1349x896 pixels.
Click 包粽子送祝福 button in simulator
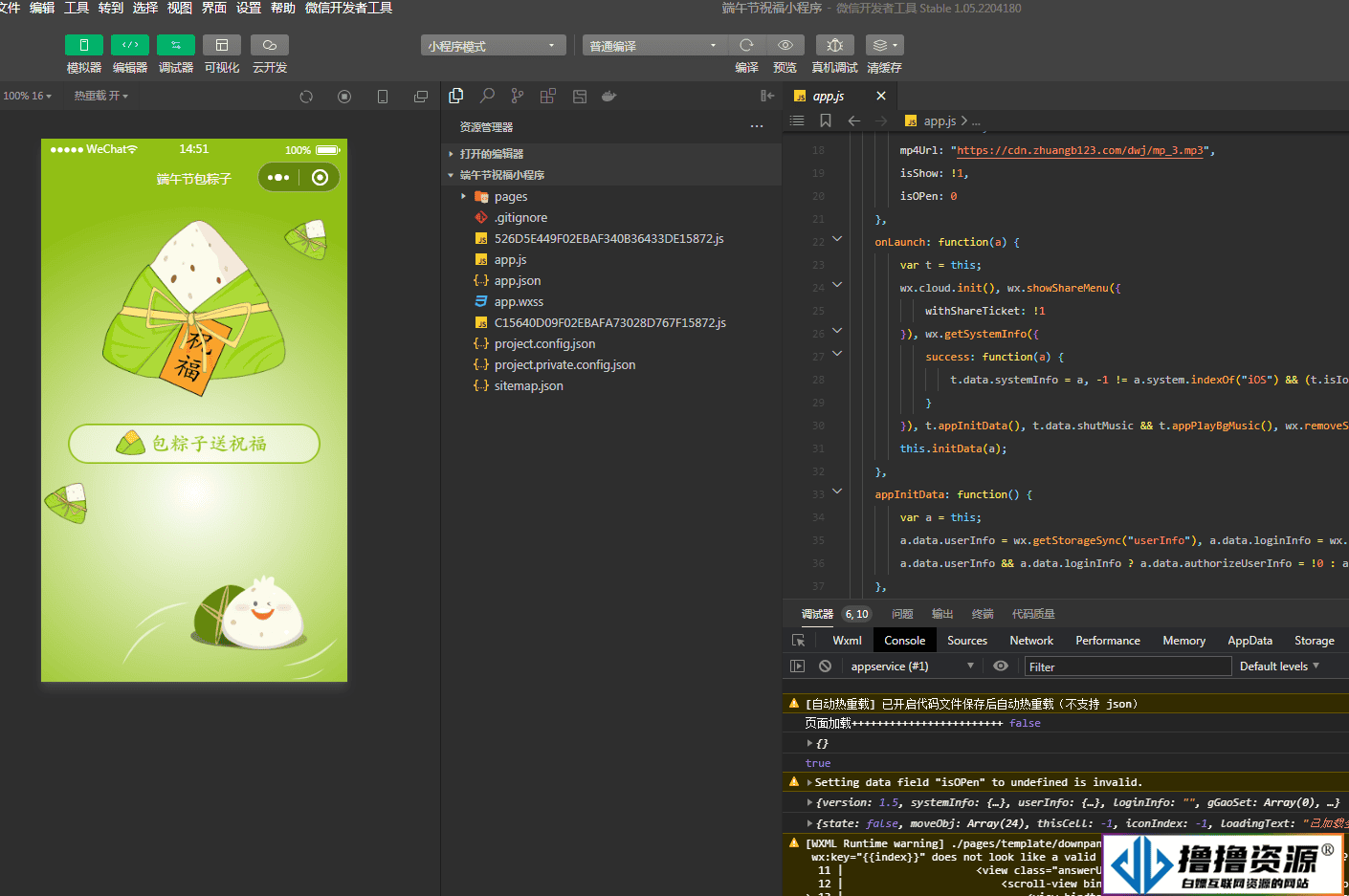point(194,444)
